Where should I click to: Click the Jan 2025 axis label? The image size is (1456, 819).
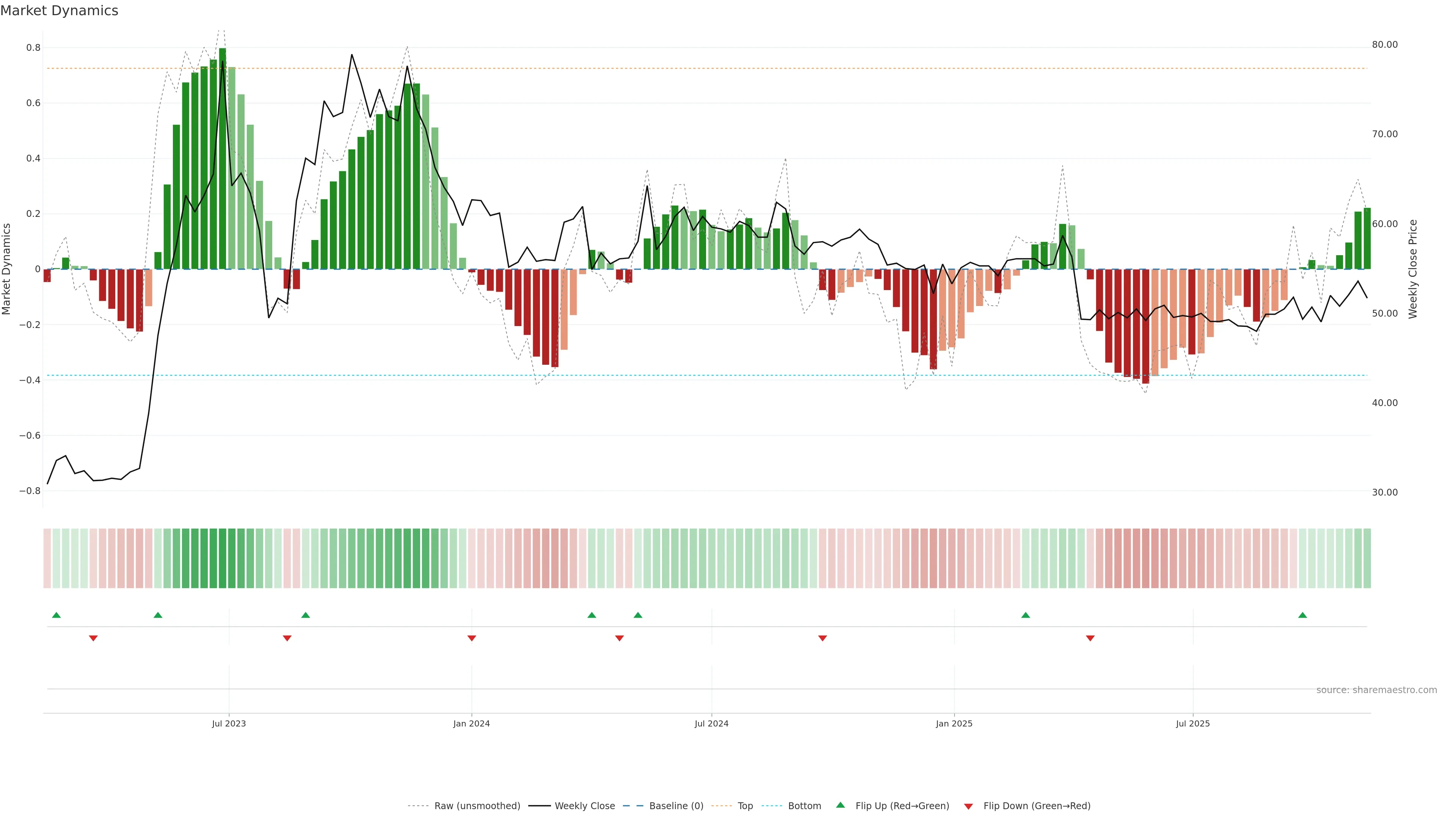pos(954,723)
